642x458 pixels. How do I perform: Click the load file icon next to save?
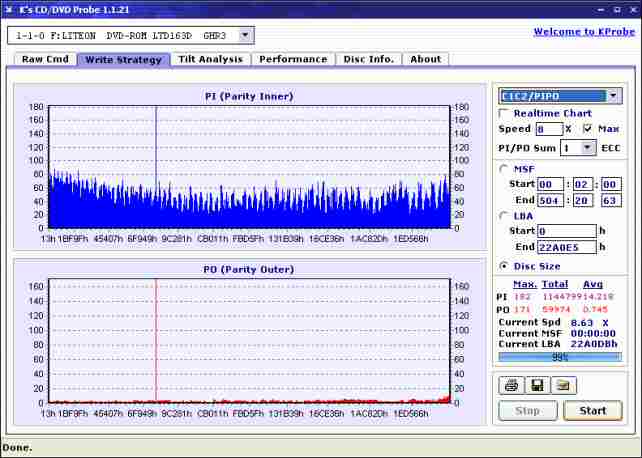[563, 386]
